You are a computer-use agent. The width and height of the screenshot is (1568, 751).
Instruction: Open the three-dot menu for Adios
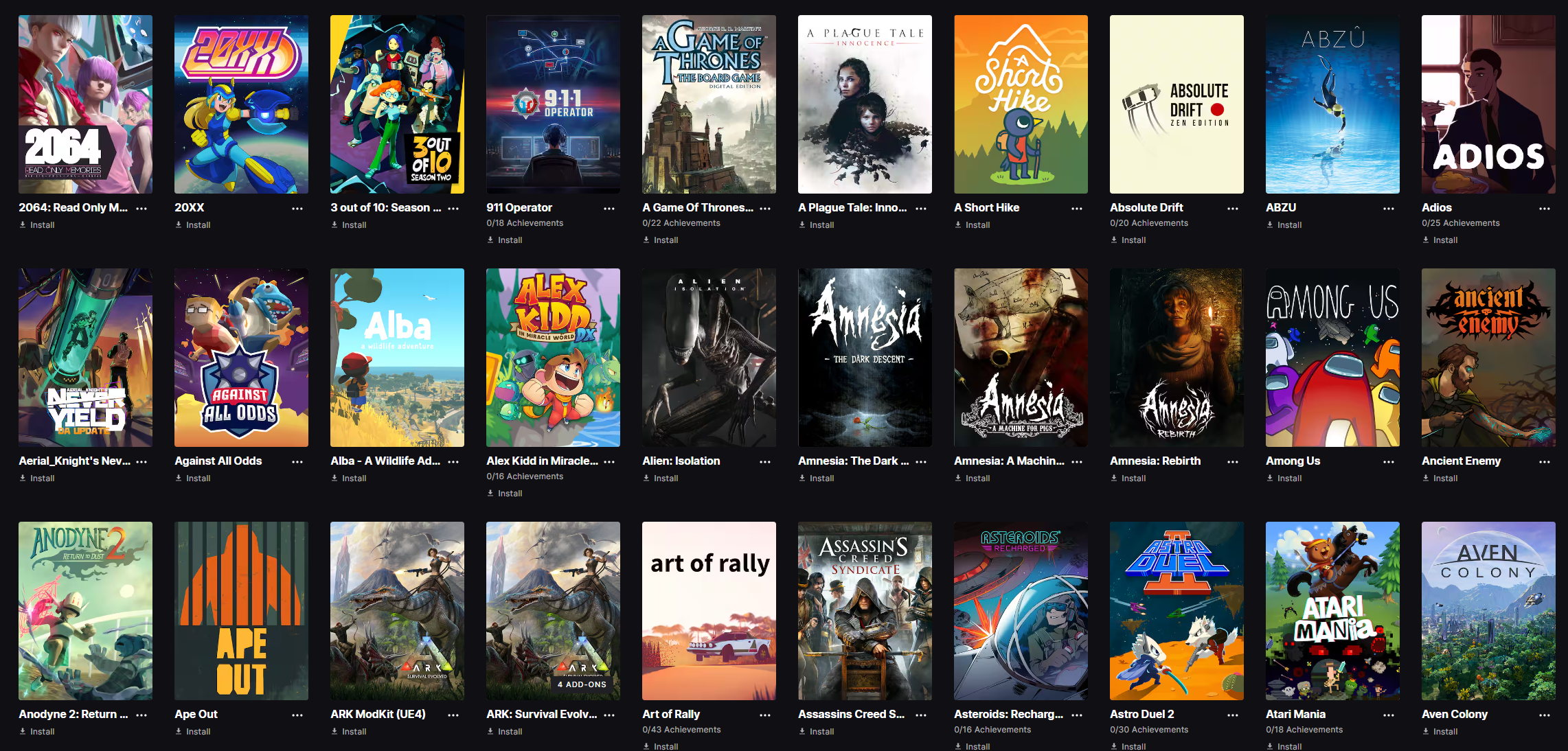(x=1545, y=209)
